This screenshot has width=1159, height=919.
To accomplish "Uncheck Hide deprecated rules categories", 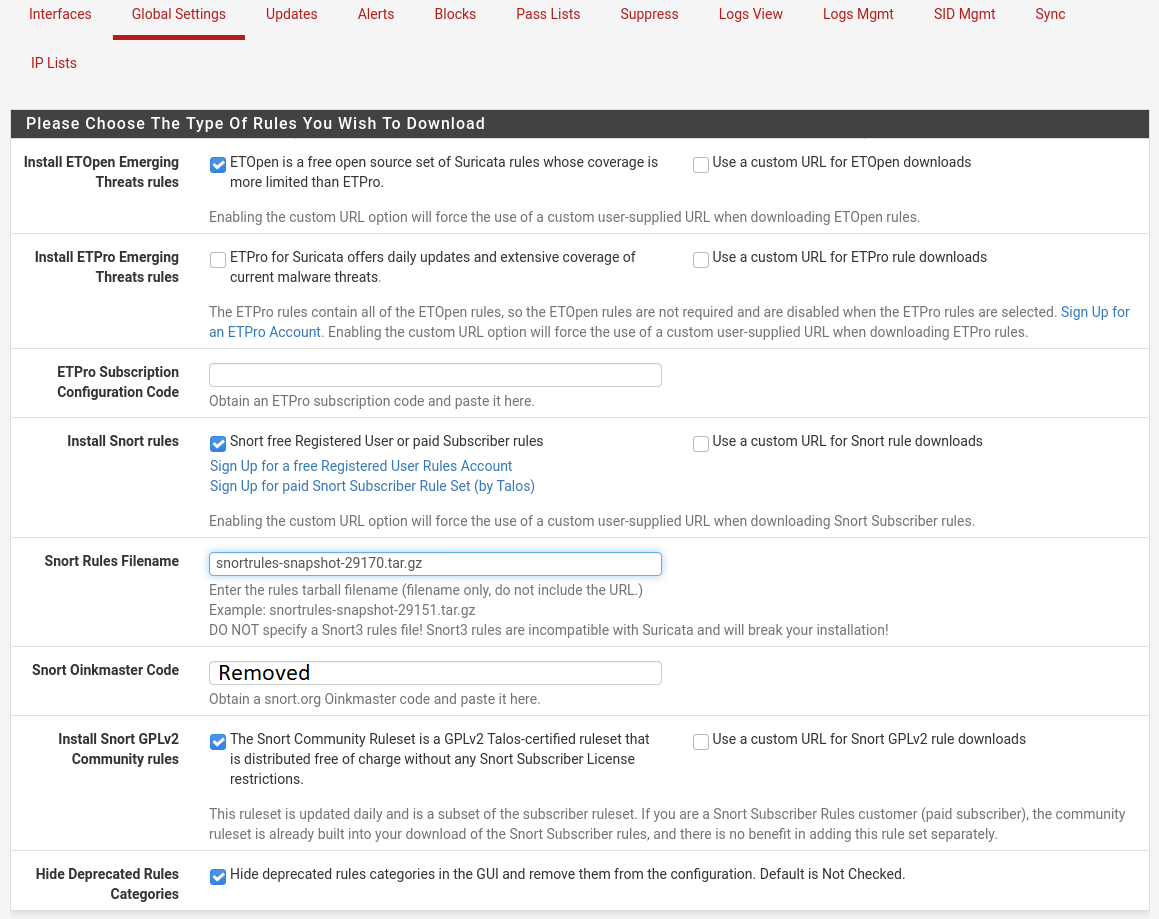I will tap(218, 877).
